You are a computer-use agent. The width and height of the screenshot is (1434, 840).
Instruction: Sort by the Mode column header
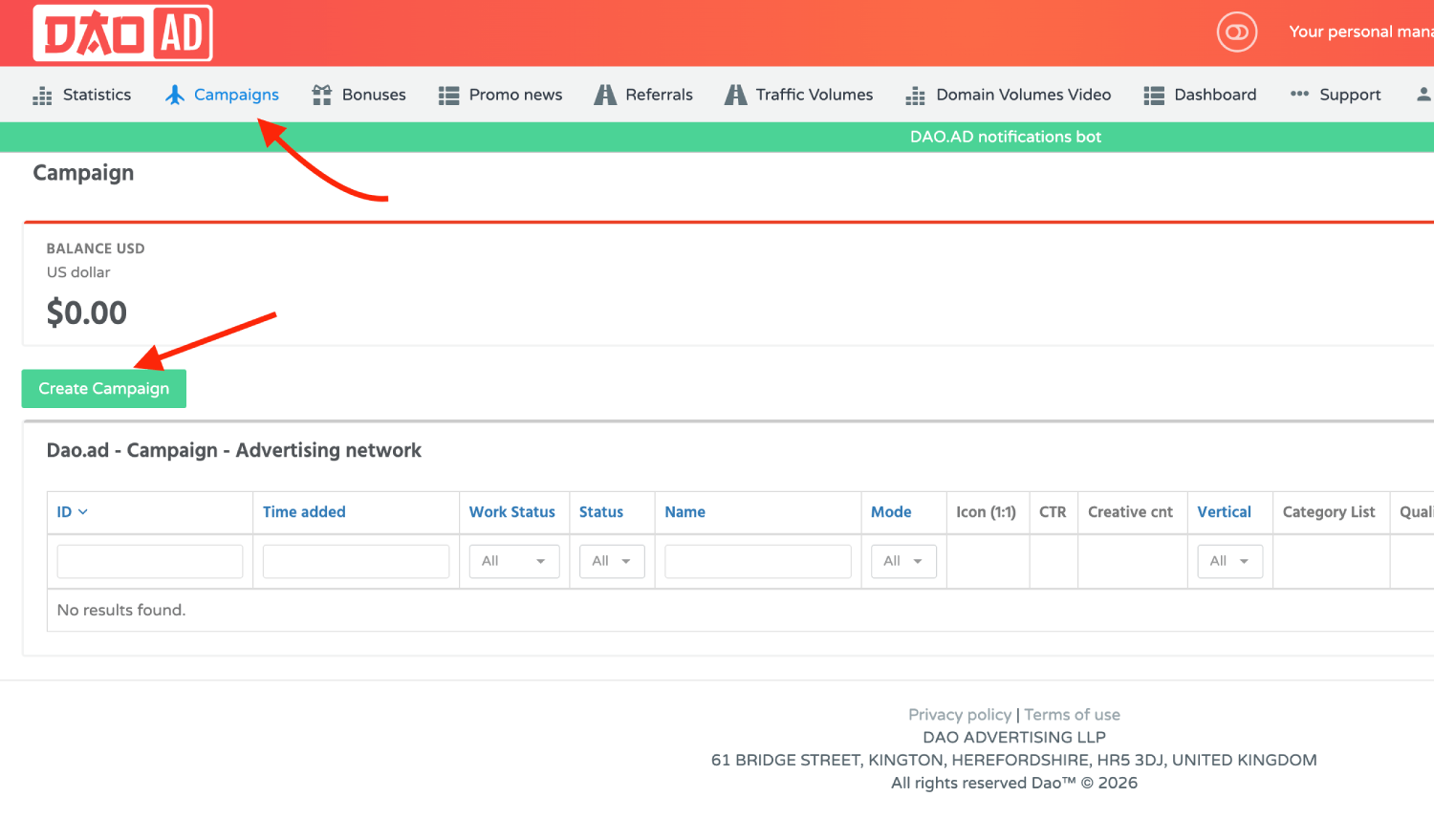(x=891, y=512)
